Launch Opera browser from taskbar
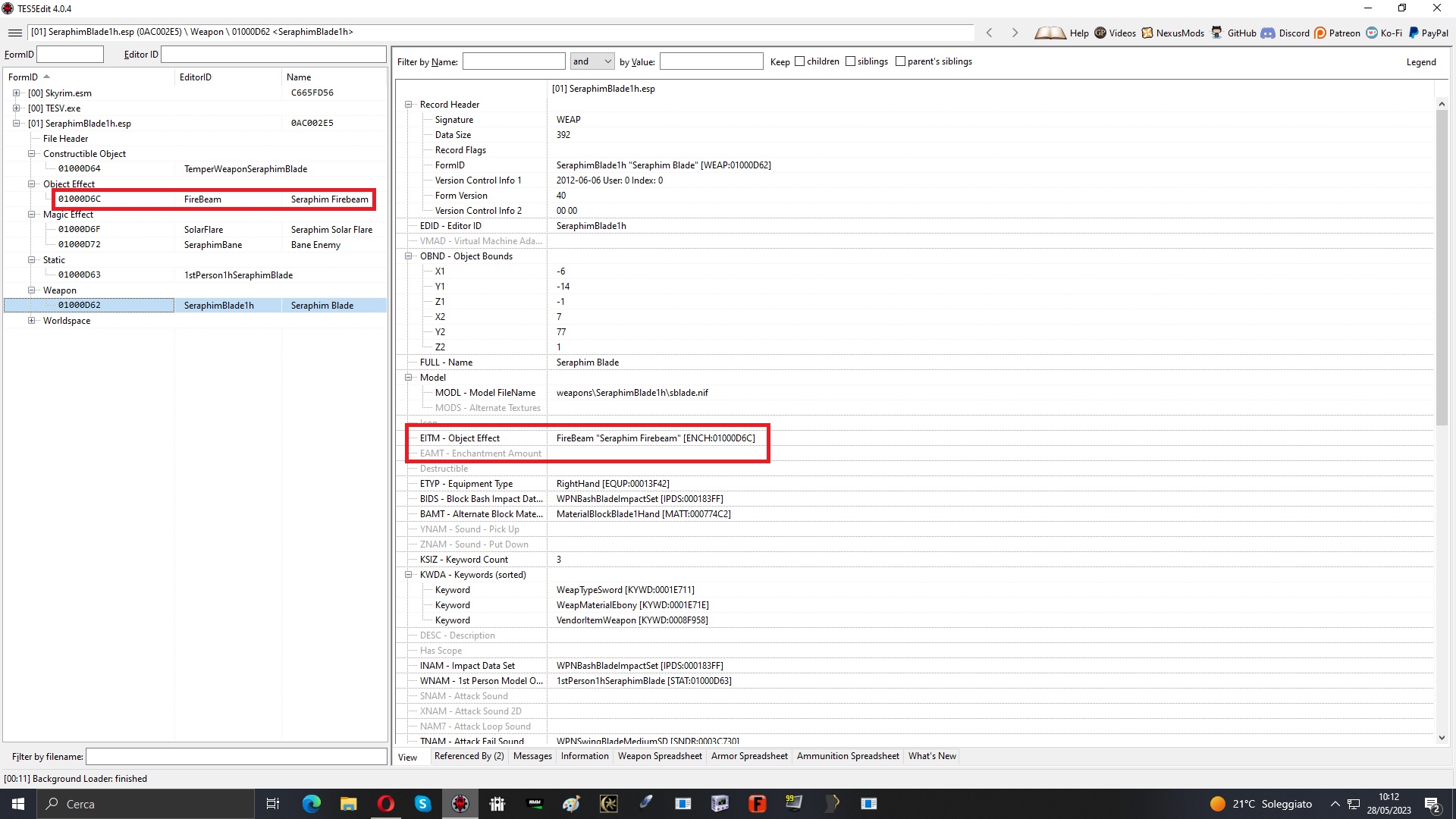Screen dimensions: 1456x819 (x=385, y=804)
